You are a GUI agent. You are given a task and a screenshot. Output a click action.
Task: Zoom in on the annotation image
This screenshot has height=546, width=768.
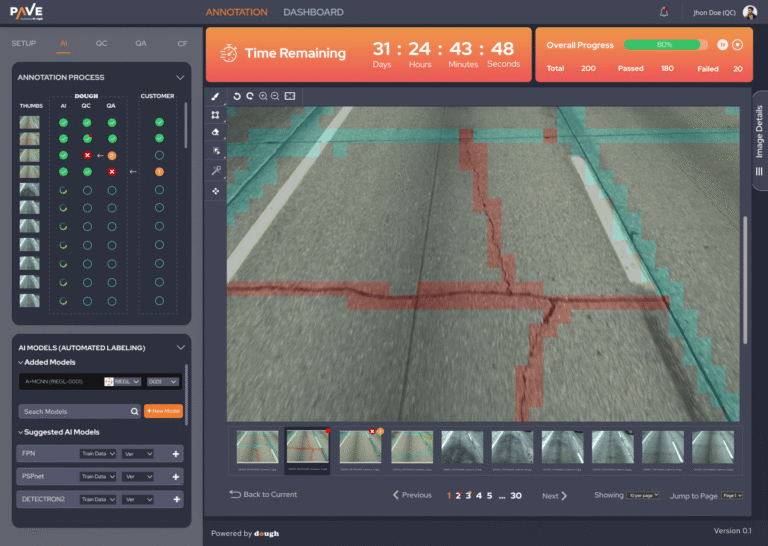(x=263, y=96)
